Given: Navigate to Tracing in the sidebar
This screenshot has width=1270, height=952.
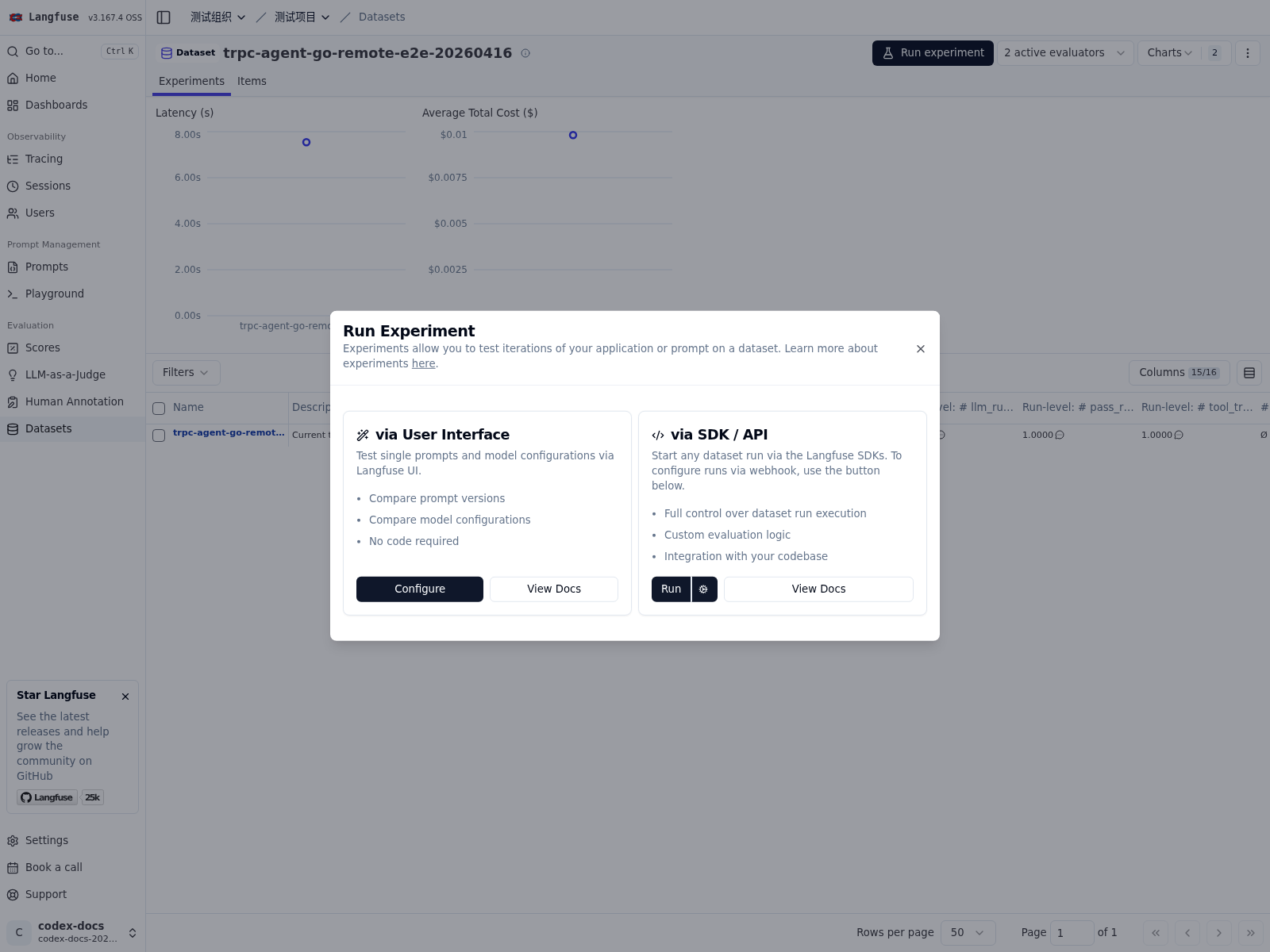Looking at the screenshot, I should click(x=44, y=159).
